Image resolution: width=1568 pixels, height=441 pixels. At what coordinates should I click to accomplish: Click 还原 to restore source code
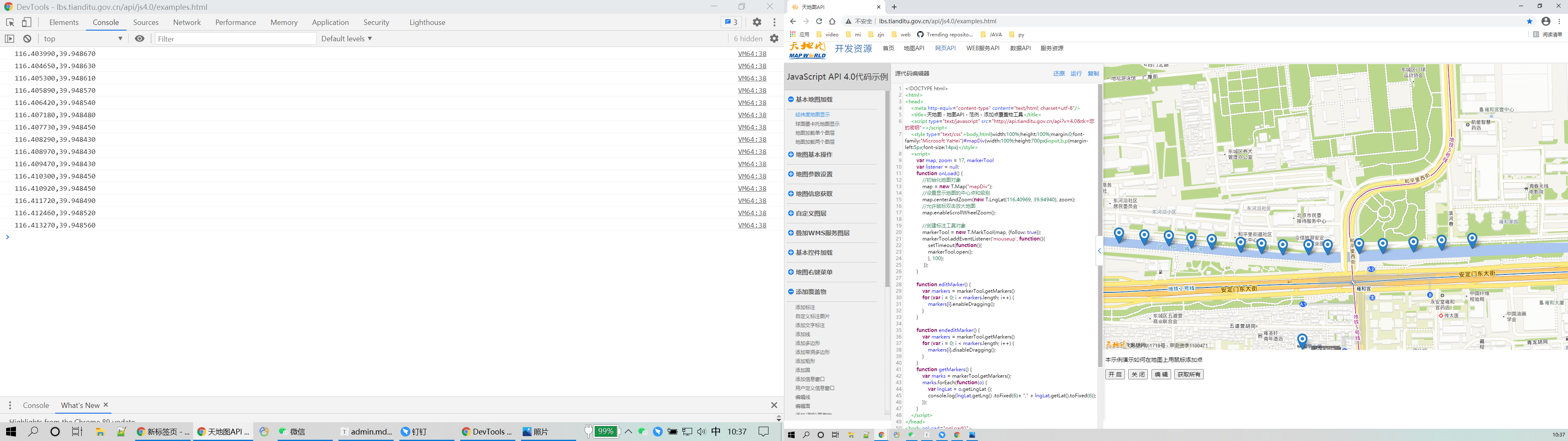pyautogui.click(x=1059, y=73)
